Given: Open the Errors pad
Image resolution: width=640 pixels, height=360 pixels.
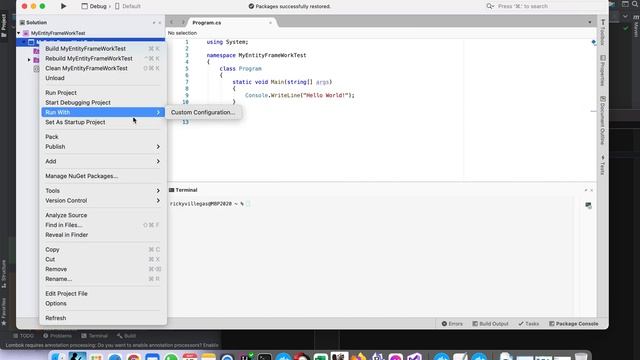Looking at the screenshot, I should pos(452,324).
